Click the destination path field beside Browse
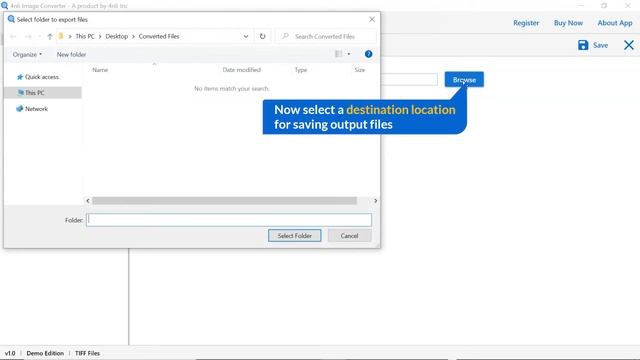 pos(409,80)
